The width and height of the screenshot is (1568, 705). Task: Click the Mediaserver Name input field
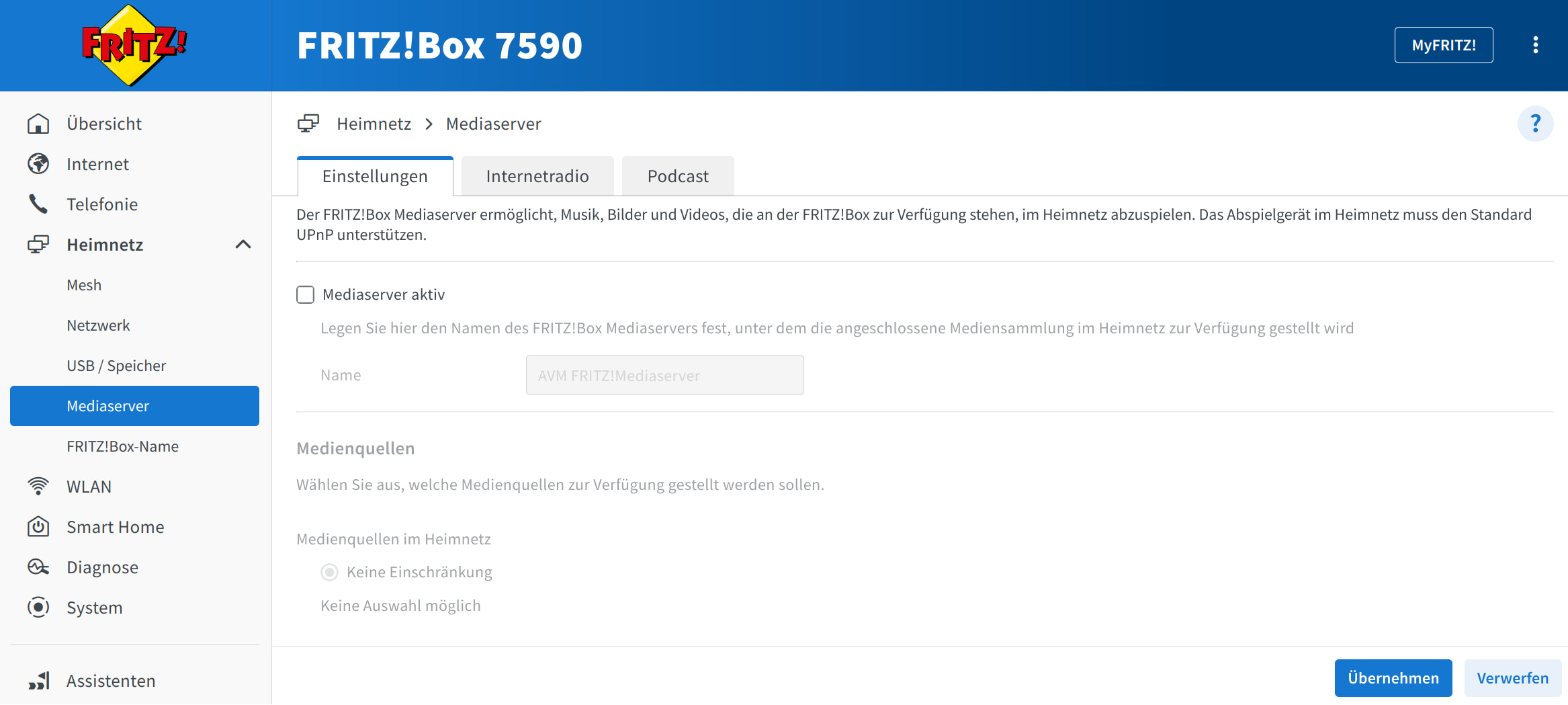(x=664, y=375)
